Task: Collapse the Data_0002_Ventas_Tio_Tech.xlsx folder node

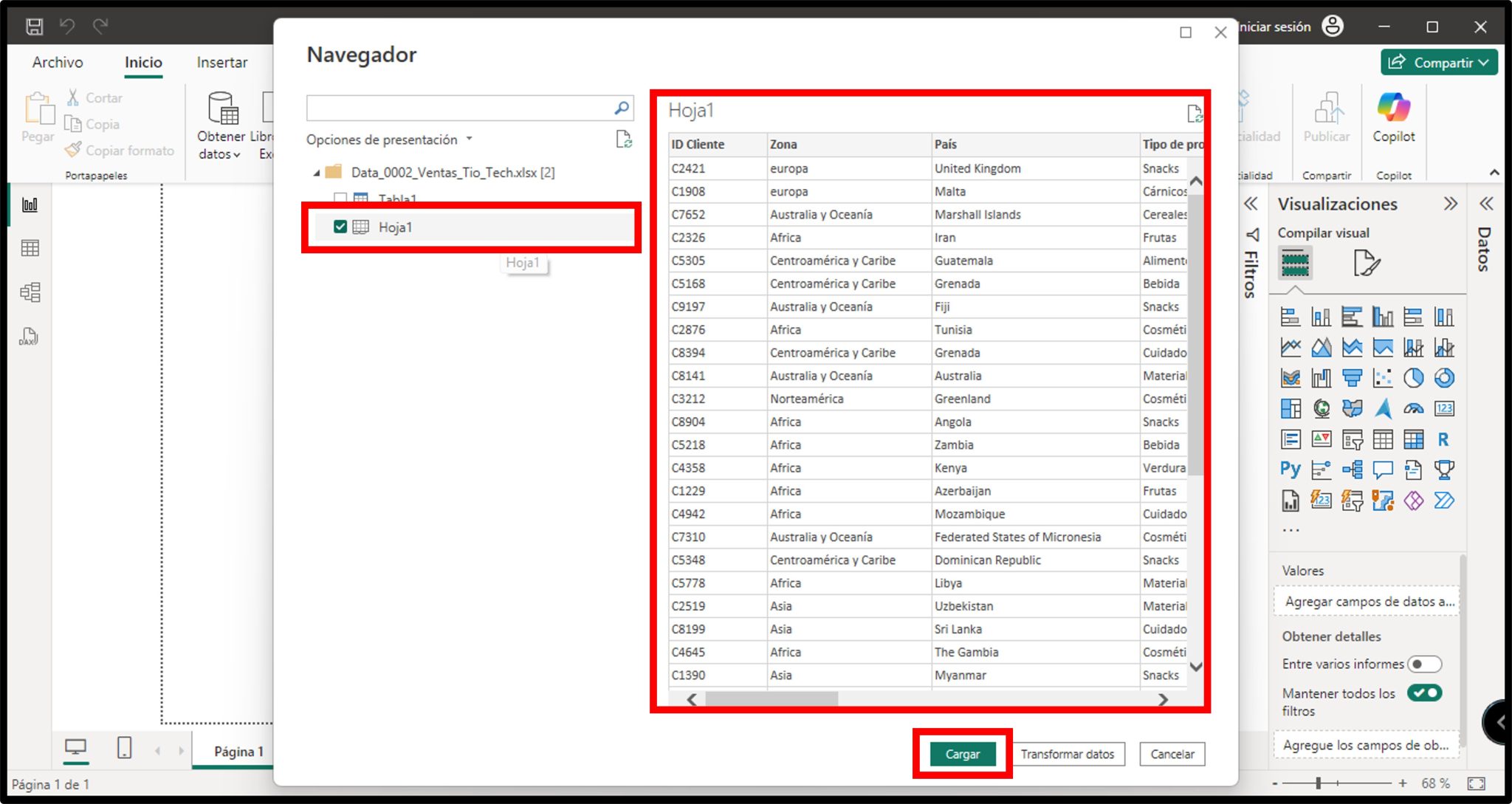Action: [x=317, y=173]
